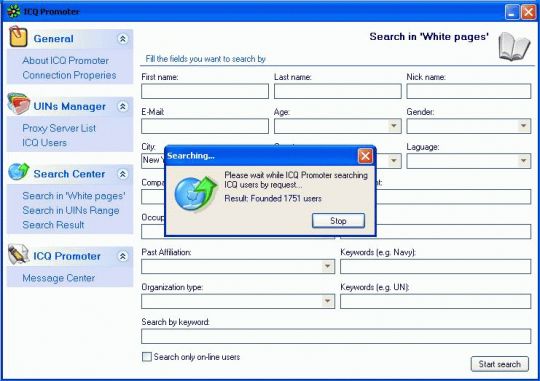Close the ICQ Promoter main window
Viewport: 540px width, 381px height.
point(528,12)
